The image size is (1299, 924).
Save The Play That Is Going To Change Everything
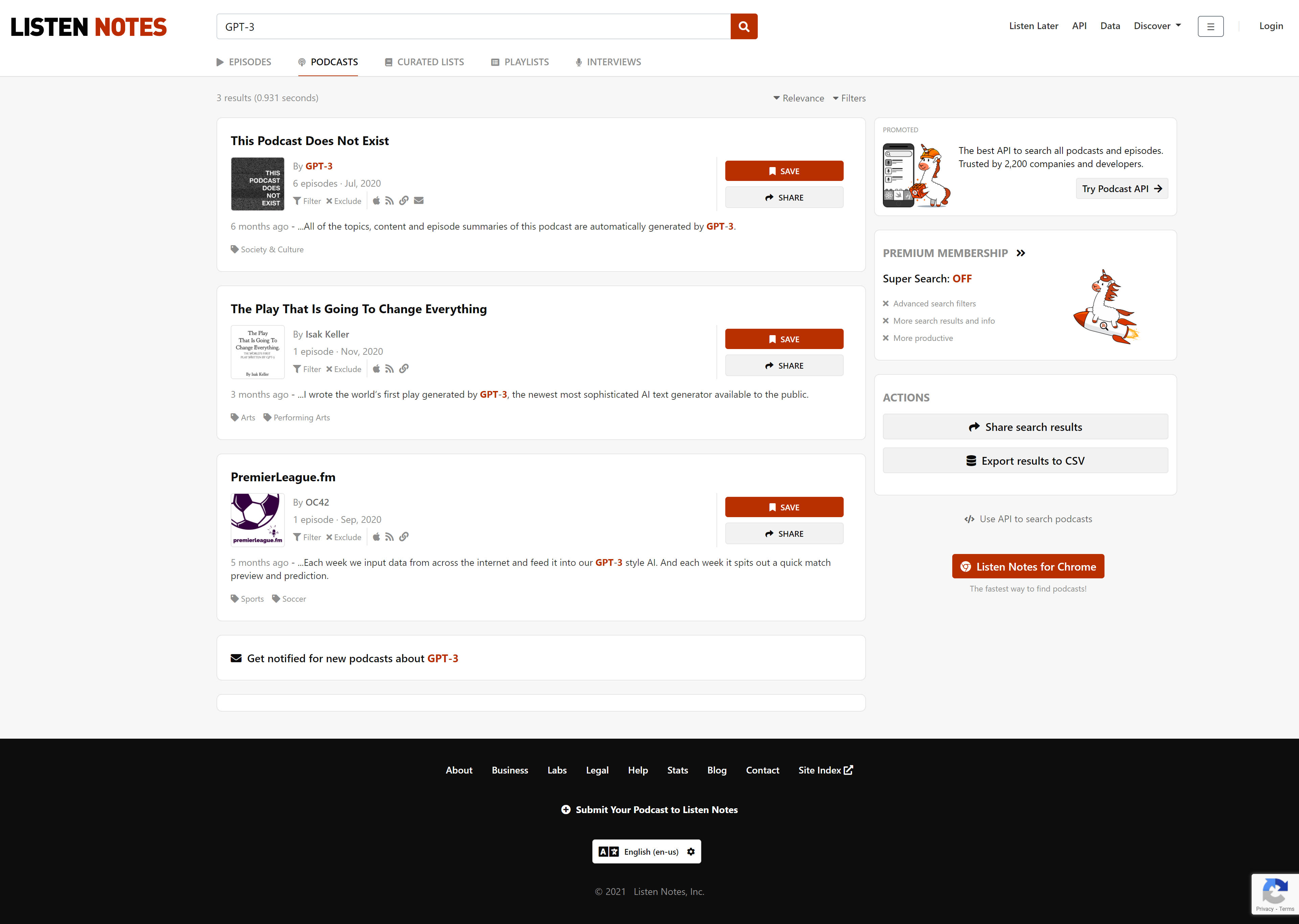click(784, 339)
